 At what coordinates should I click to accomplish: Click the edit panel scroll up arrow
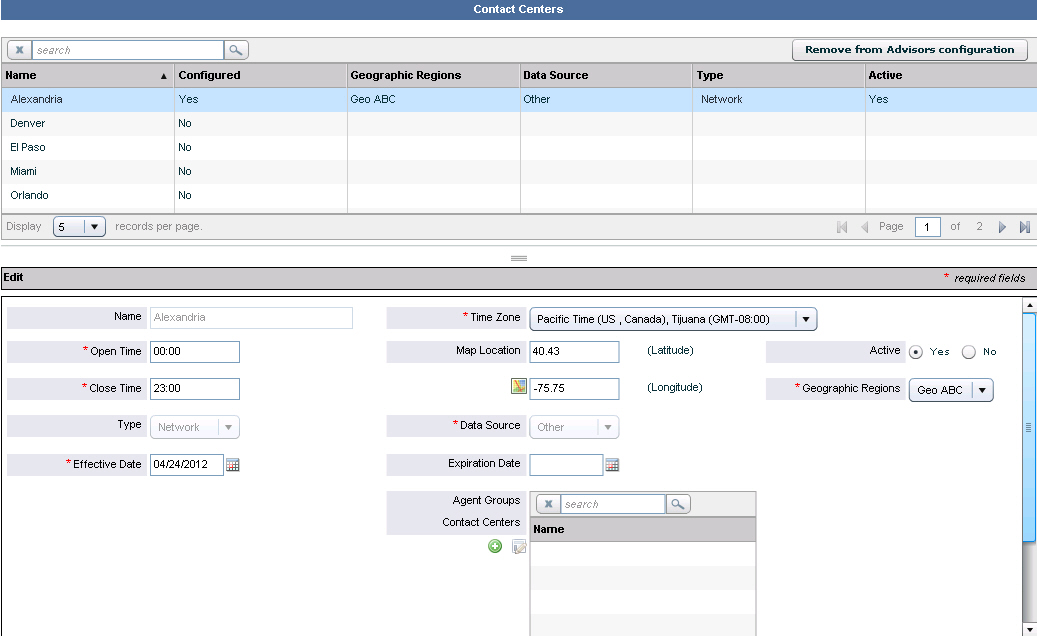(x=1029, y=305)
